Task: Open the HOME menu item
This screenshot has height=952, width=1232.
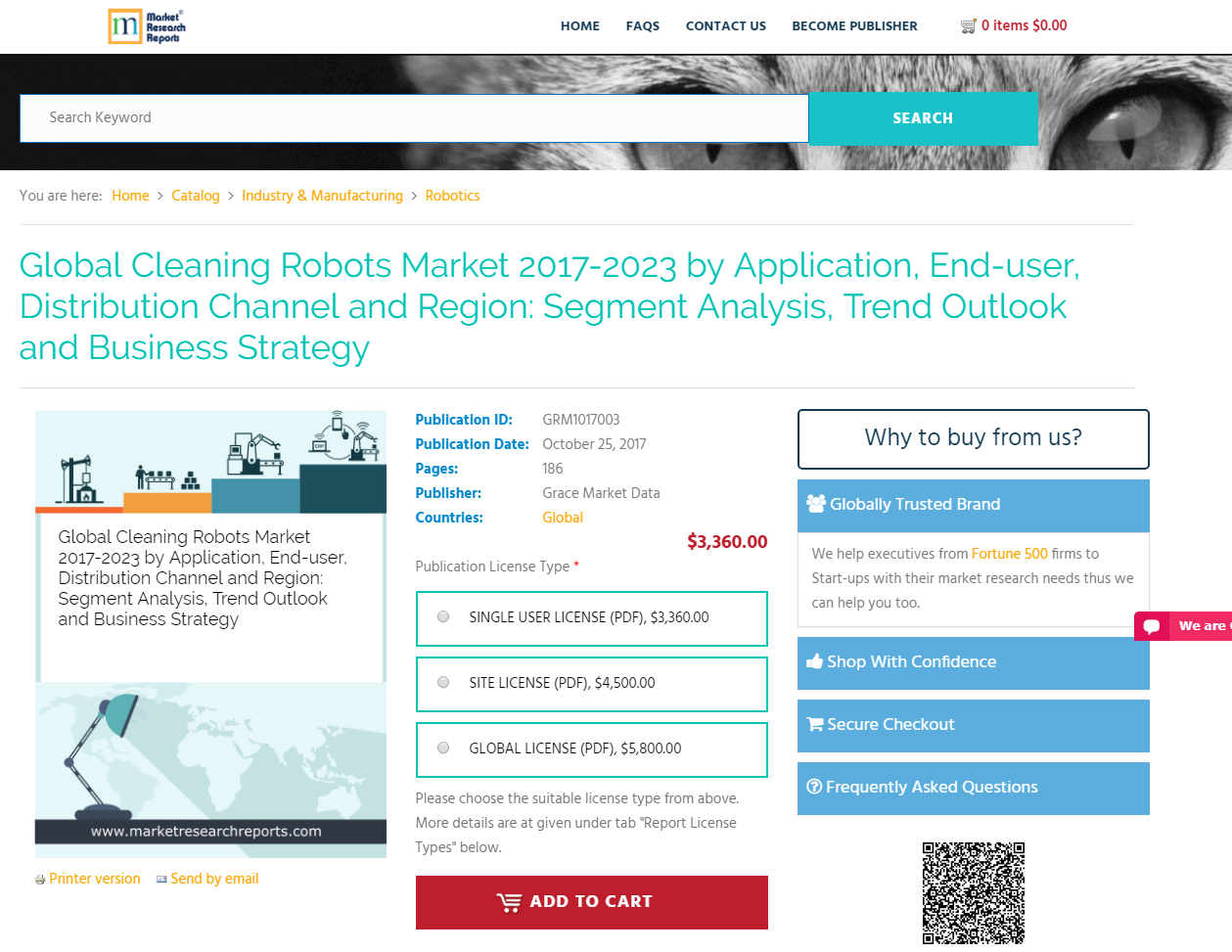Action: point(580,26)
